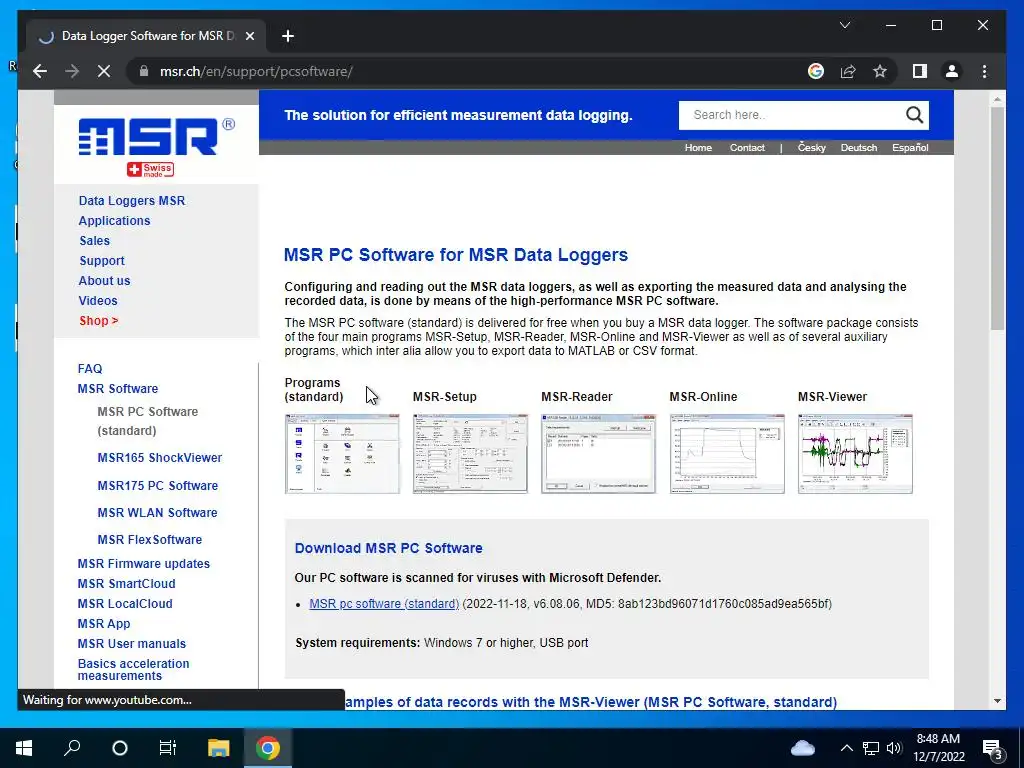Click the msr.ch address bar URL
The image size is (1024, 768).
pos(256,71)
